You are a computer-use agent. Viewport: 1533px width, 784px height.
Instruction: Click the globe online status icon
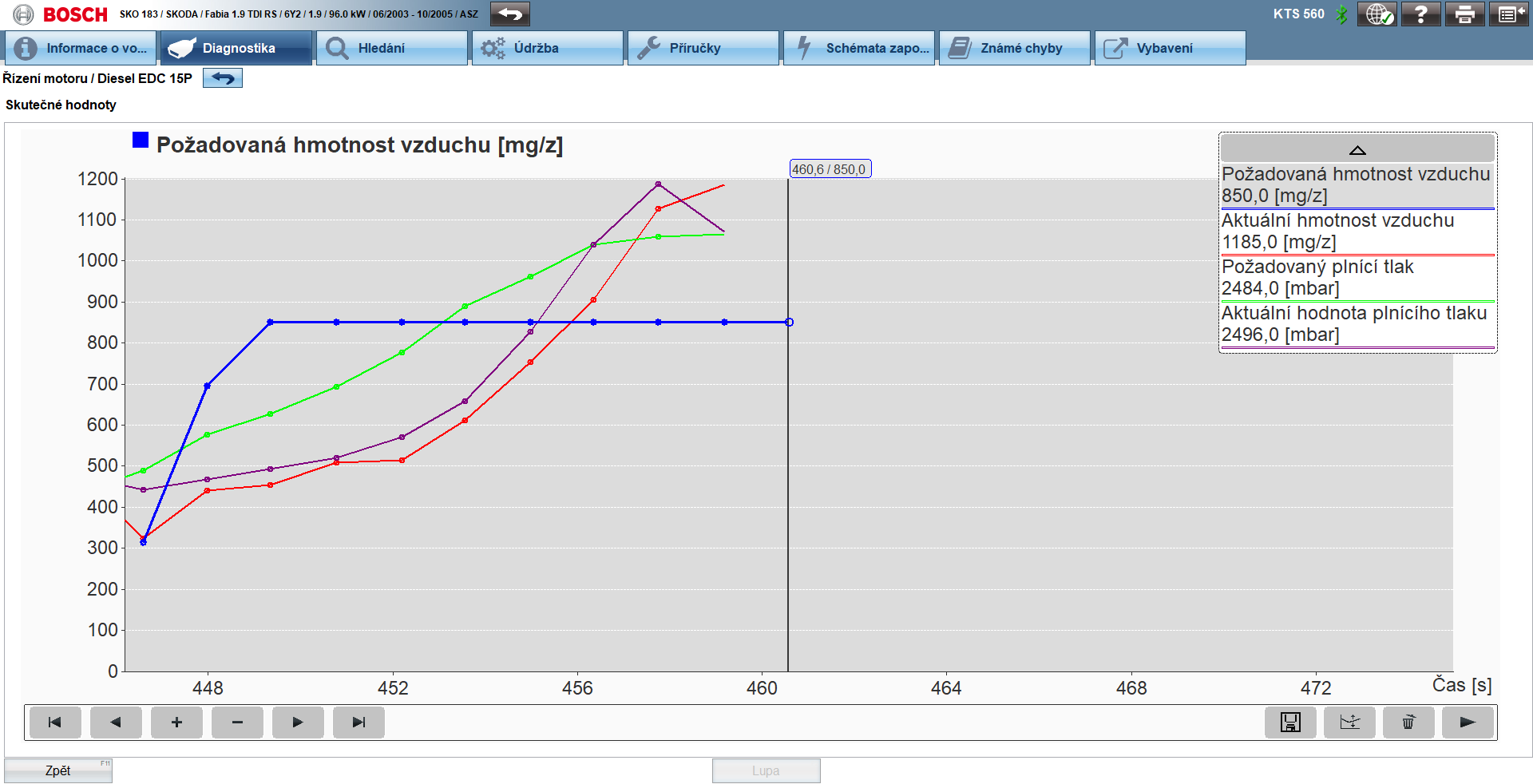pos(1377,14)
